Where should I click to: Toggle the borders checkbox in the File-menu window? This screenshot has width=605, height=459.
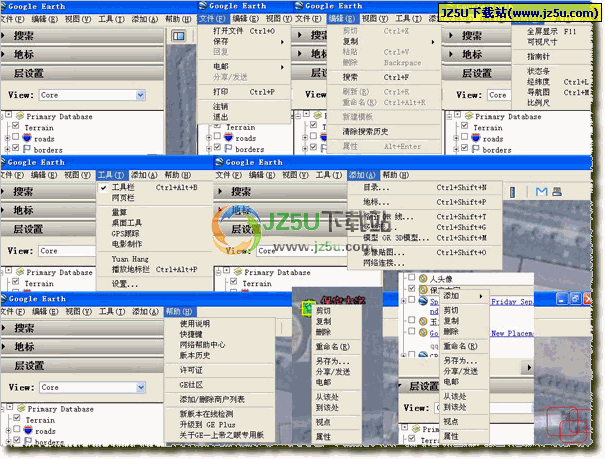point(218,147)
